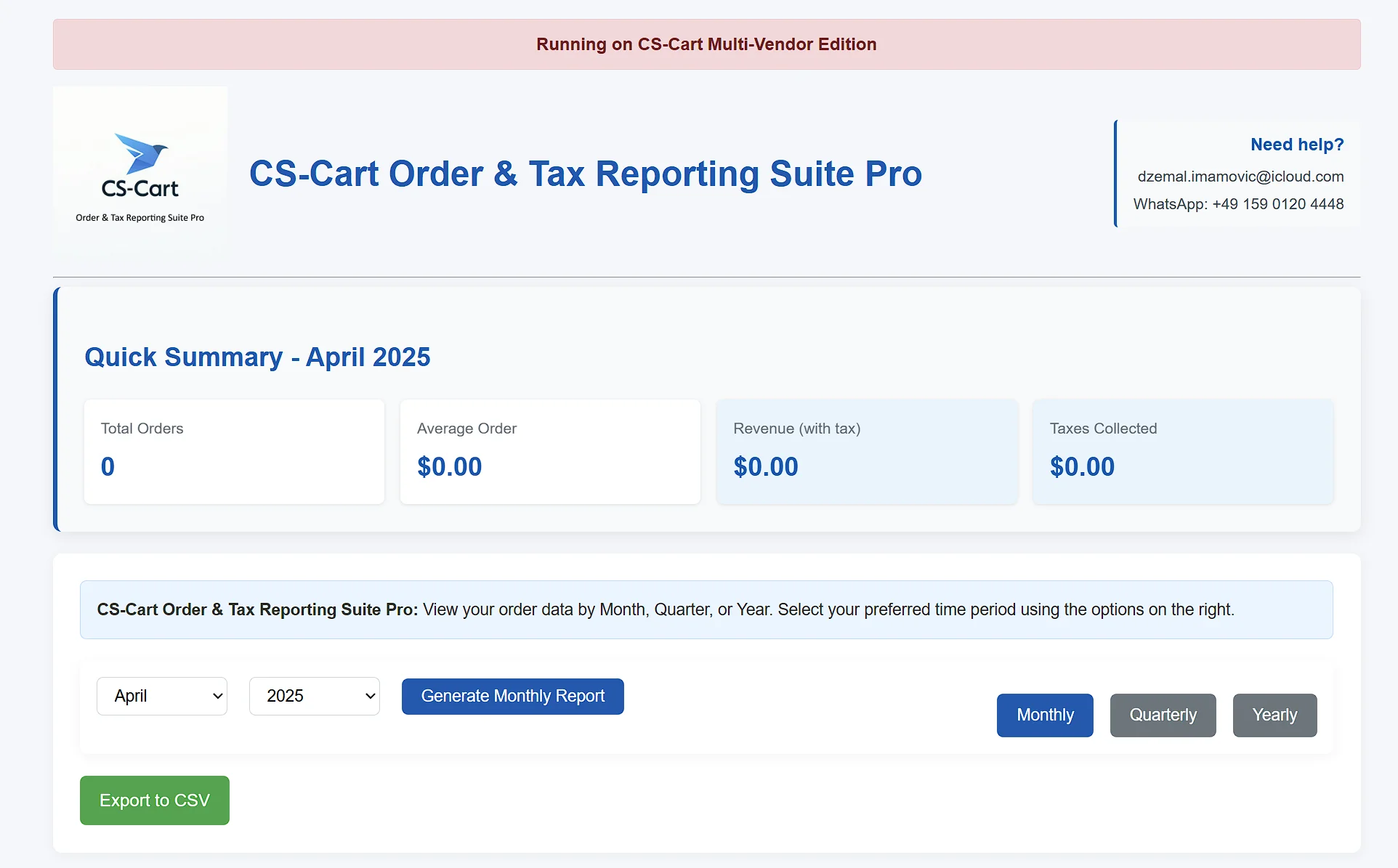
Task: Click the CS-Cart bird logo
Action: point(140,154)
